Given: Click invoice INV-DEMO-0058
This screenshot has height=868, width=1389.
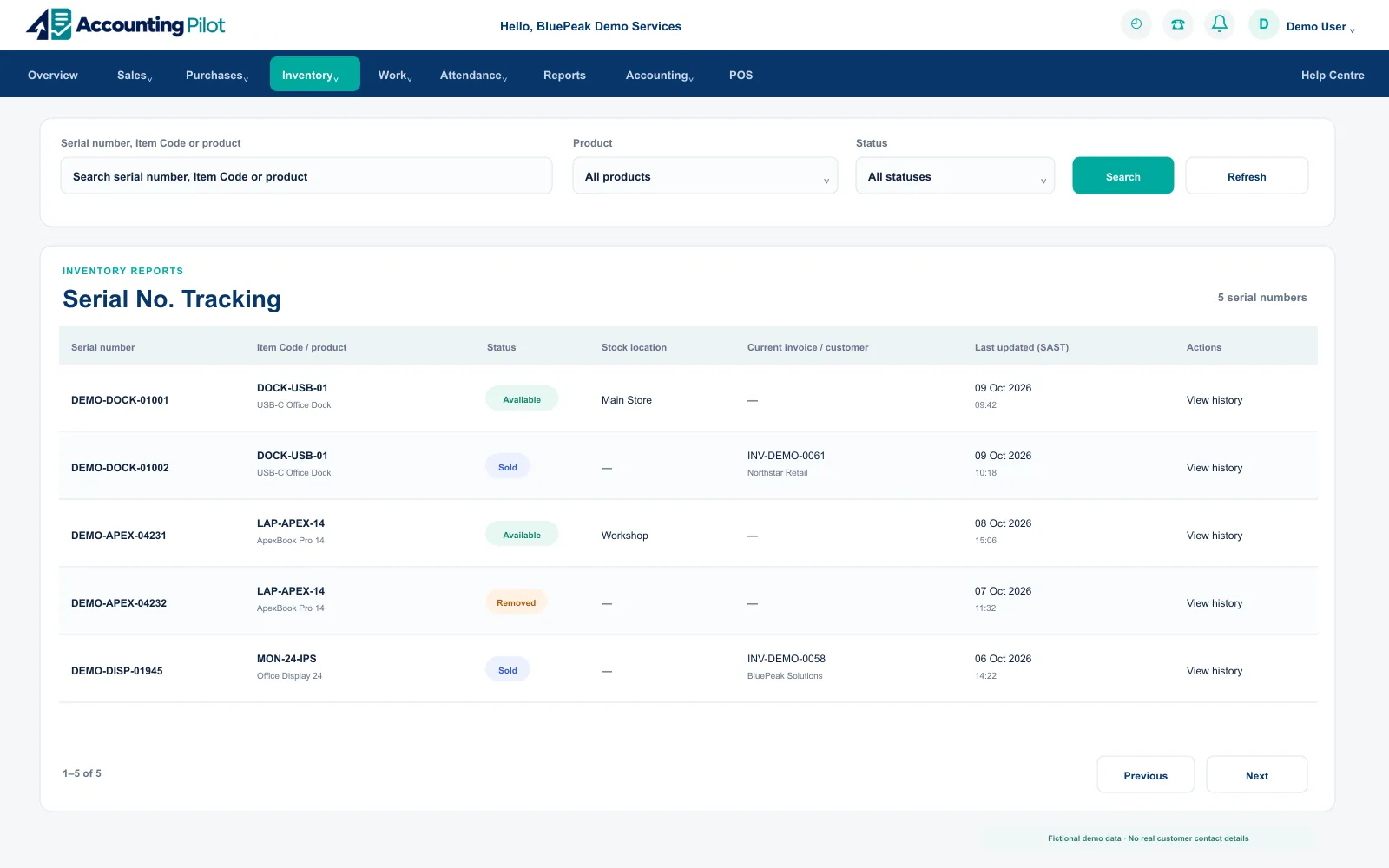Looking at the screenshot, I should pos(787,659).
